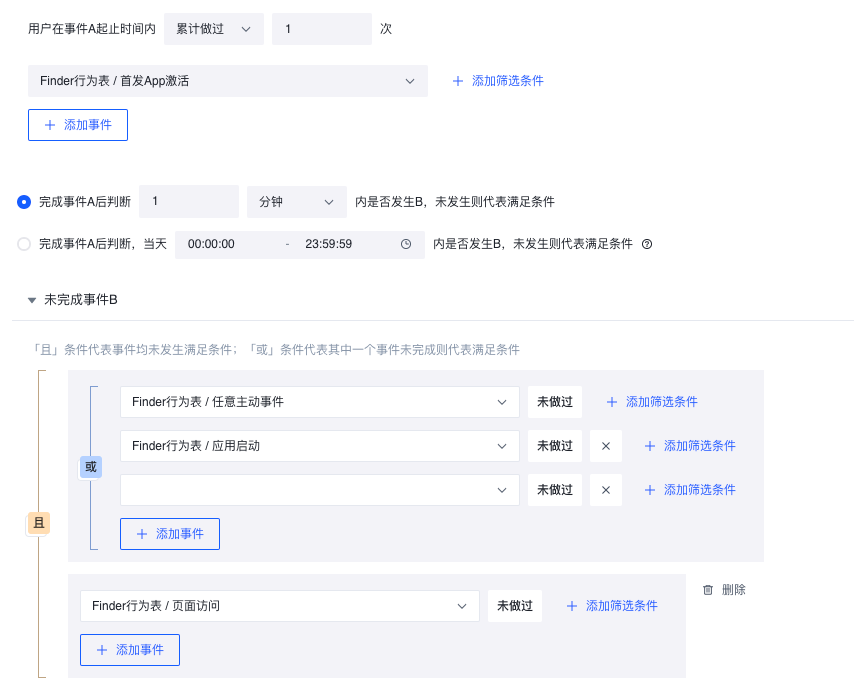Viewport: 854px width, 687px height.
Task: Toggle the 或 logic operator badge
Action: pyautogui.click(x=91, y=467)
